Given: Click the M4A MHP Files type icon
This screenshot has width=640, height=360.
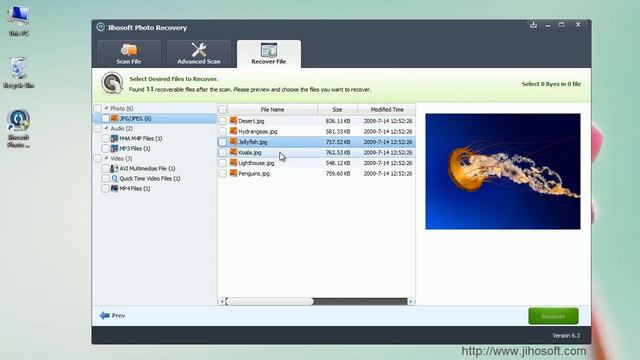Looking at the screenshot, I should click(x=115, y=138).
